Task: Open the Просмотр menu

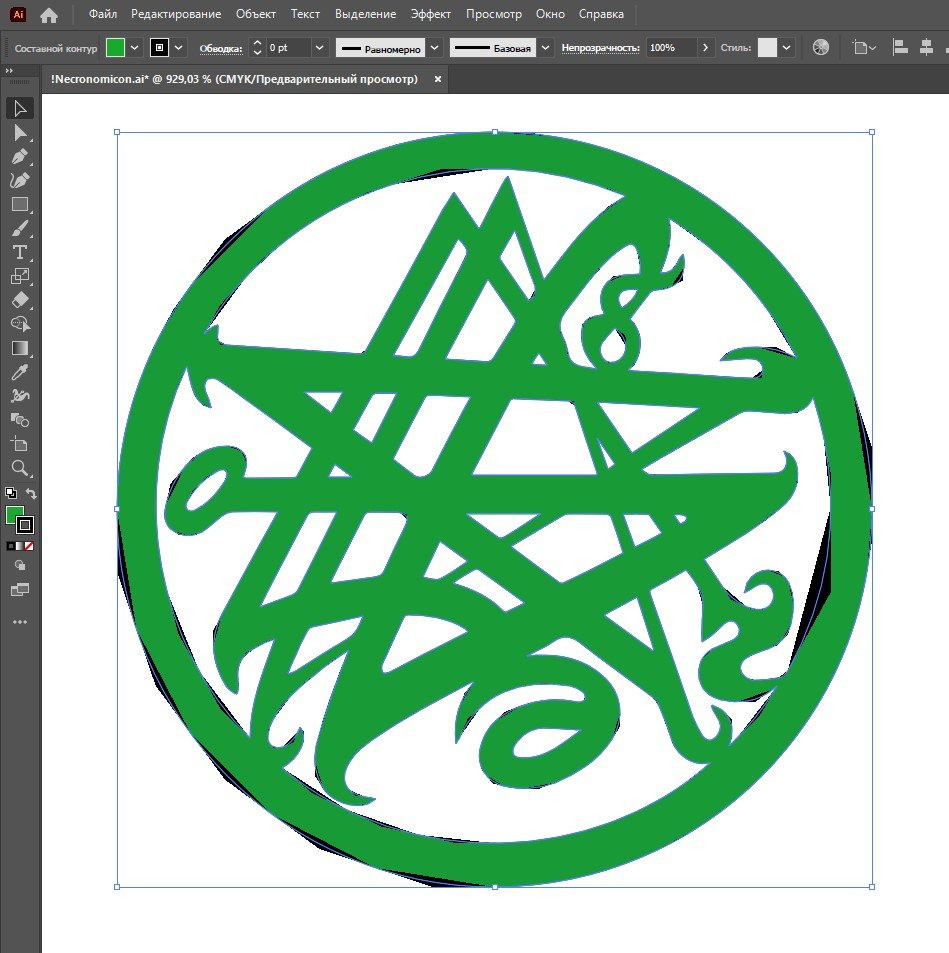Action: click(494, 14)
